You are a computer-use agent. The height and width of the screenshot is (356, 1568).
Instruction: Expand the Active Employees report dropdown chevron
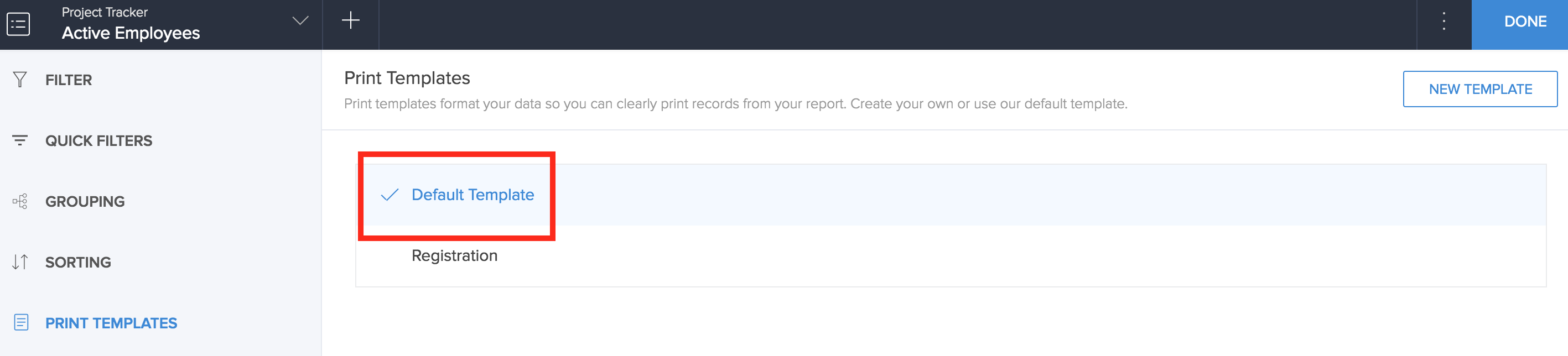point(300,22)
